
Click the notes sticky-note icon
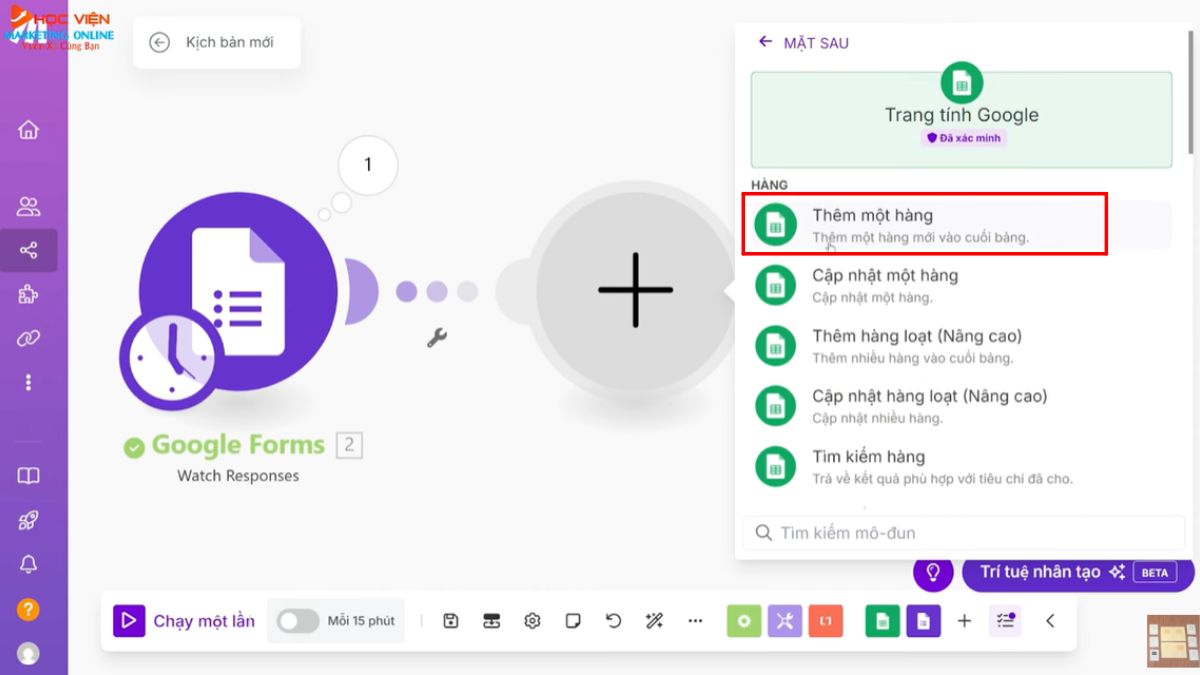573,621
